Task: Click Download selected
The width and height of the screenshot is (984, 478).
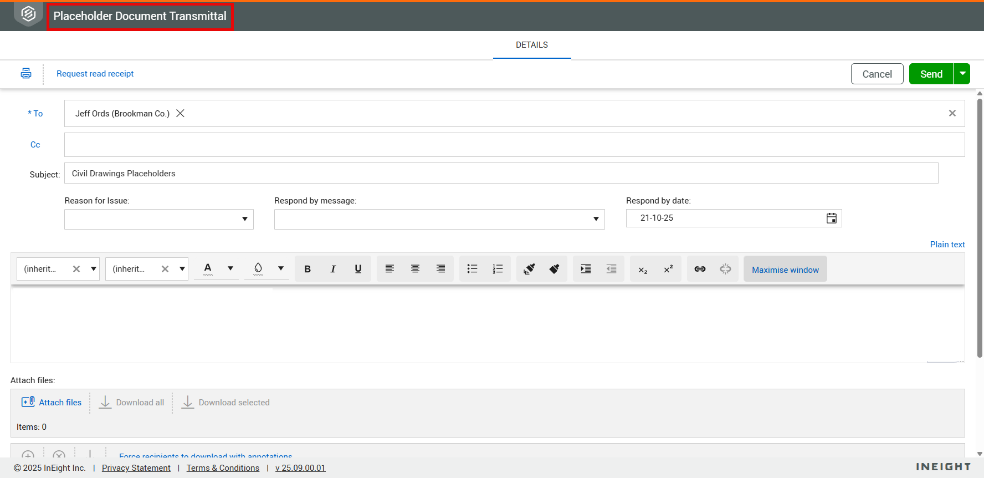Action: coord(226,402)
